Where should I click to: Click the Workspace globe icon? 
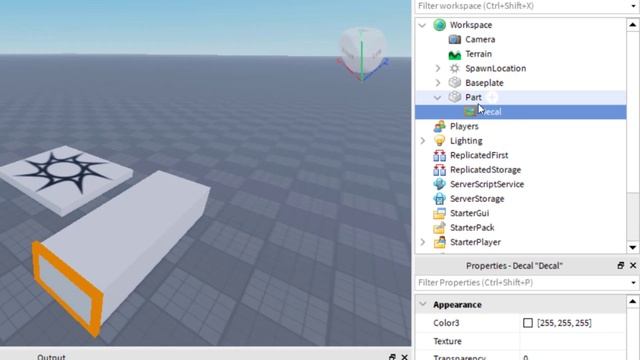(440, 25)
